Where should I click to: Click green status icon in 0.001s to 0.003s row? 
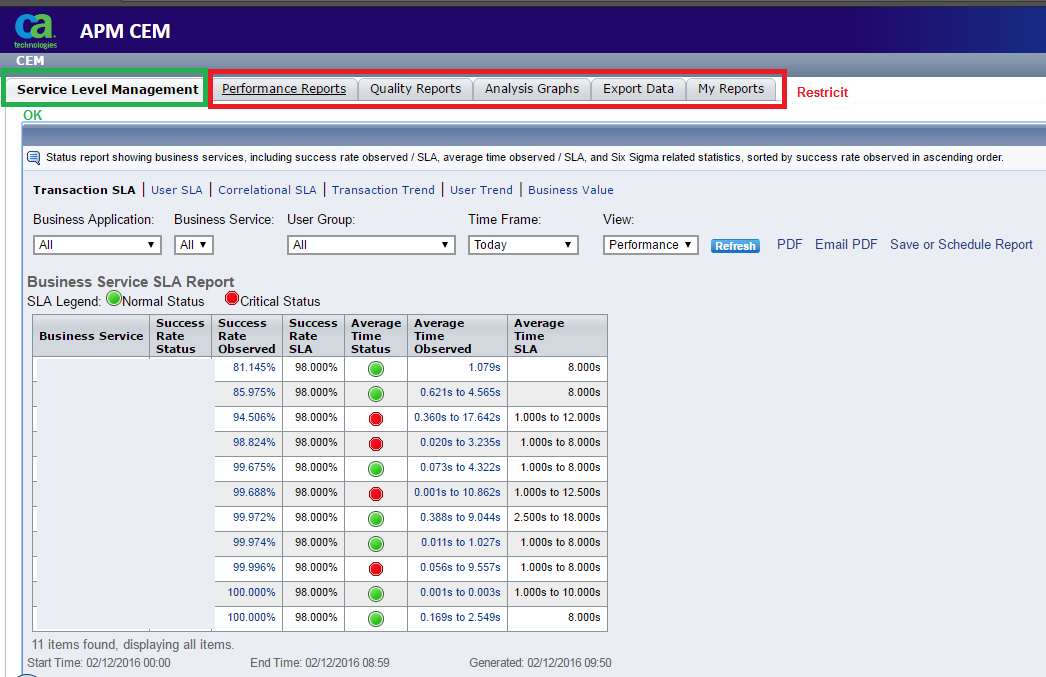[x=376, y=594]
